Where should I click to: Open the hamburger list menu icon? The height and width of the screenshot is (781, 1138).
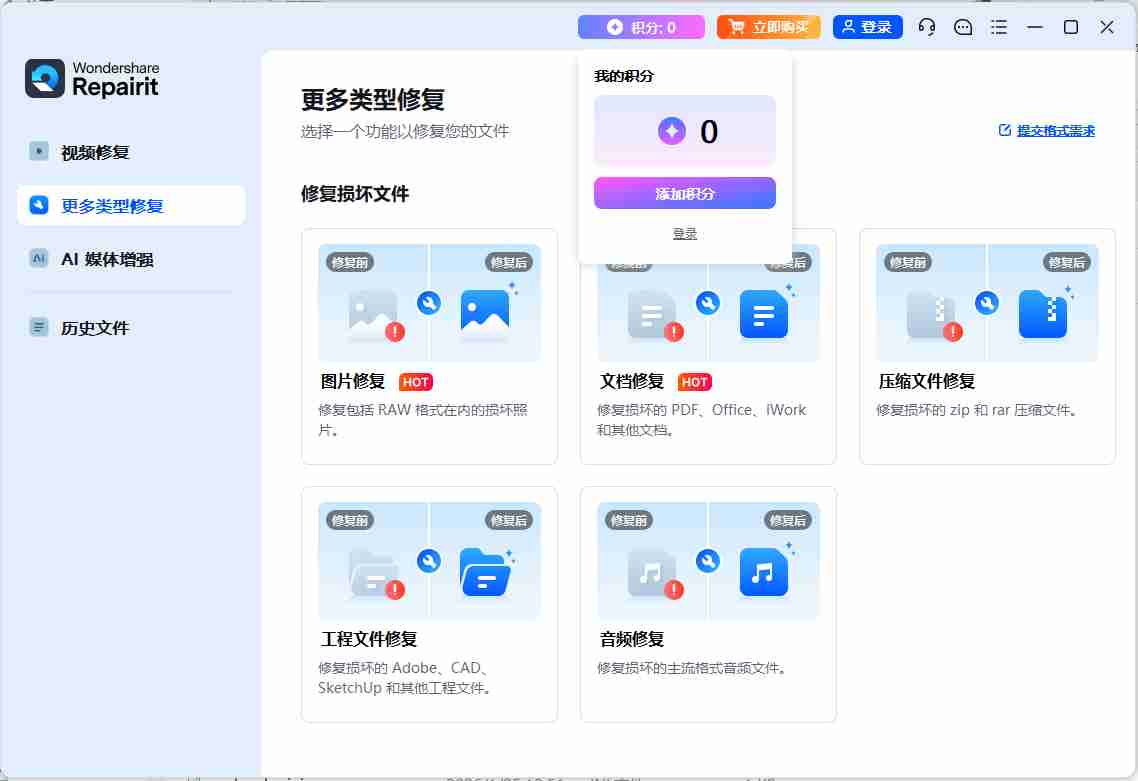point(998,27)
